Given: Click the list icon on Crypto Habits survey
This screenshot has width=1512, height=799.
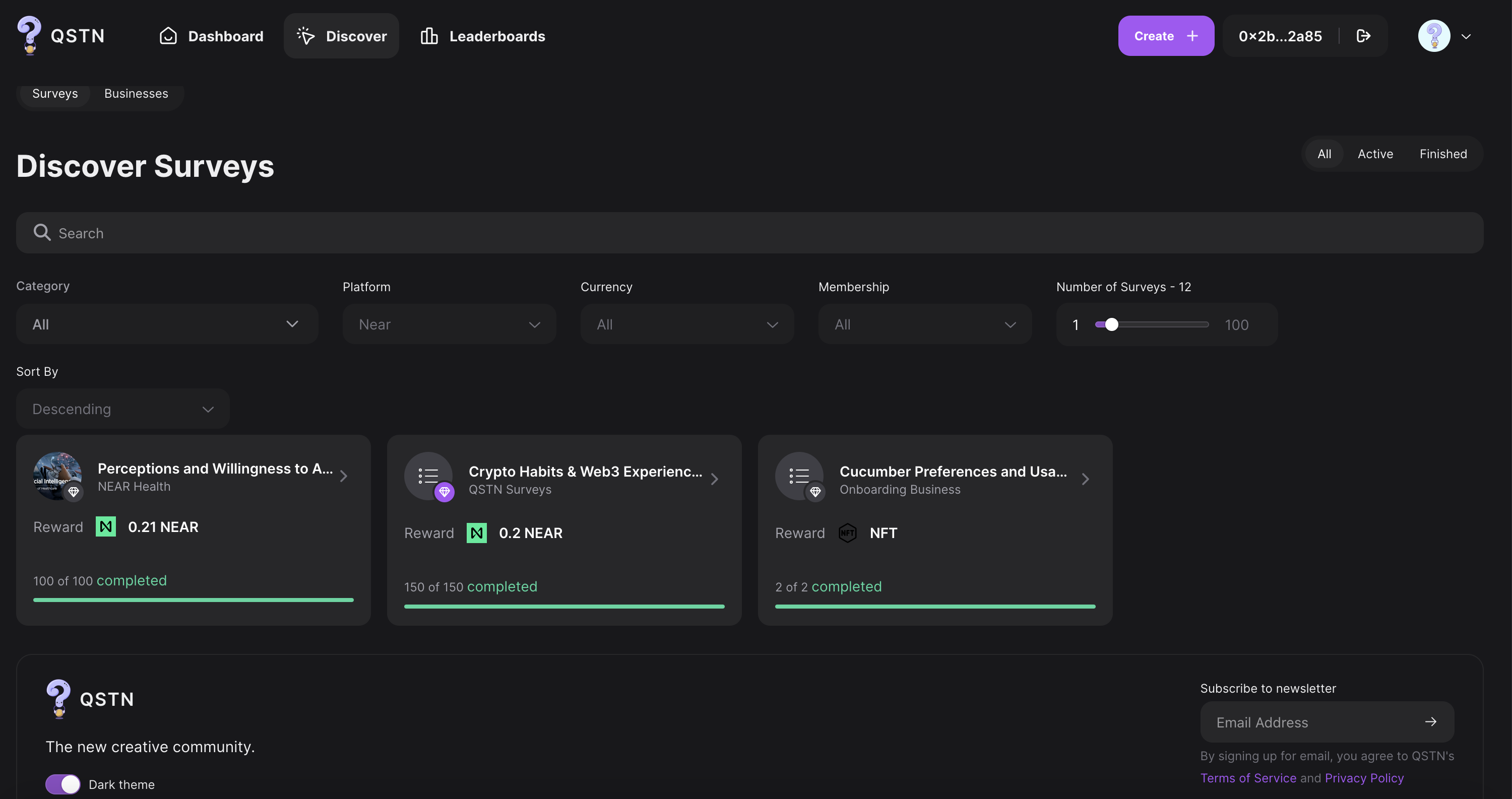Looking at the screenshot, I should click(x=428, y=476).
